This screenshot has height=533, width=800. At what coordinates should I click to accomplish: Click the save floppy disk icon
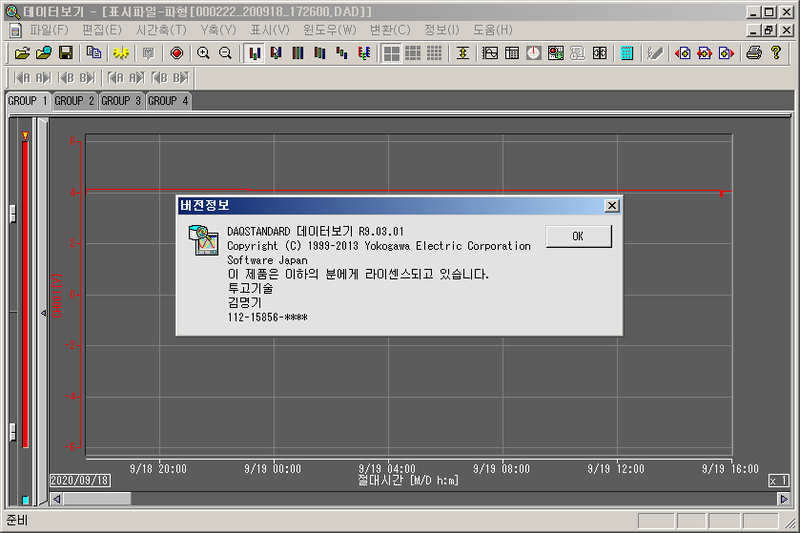pos(65,53)
